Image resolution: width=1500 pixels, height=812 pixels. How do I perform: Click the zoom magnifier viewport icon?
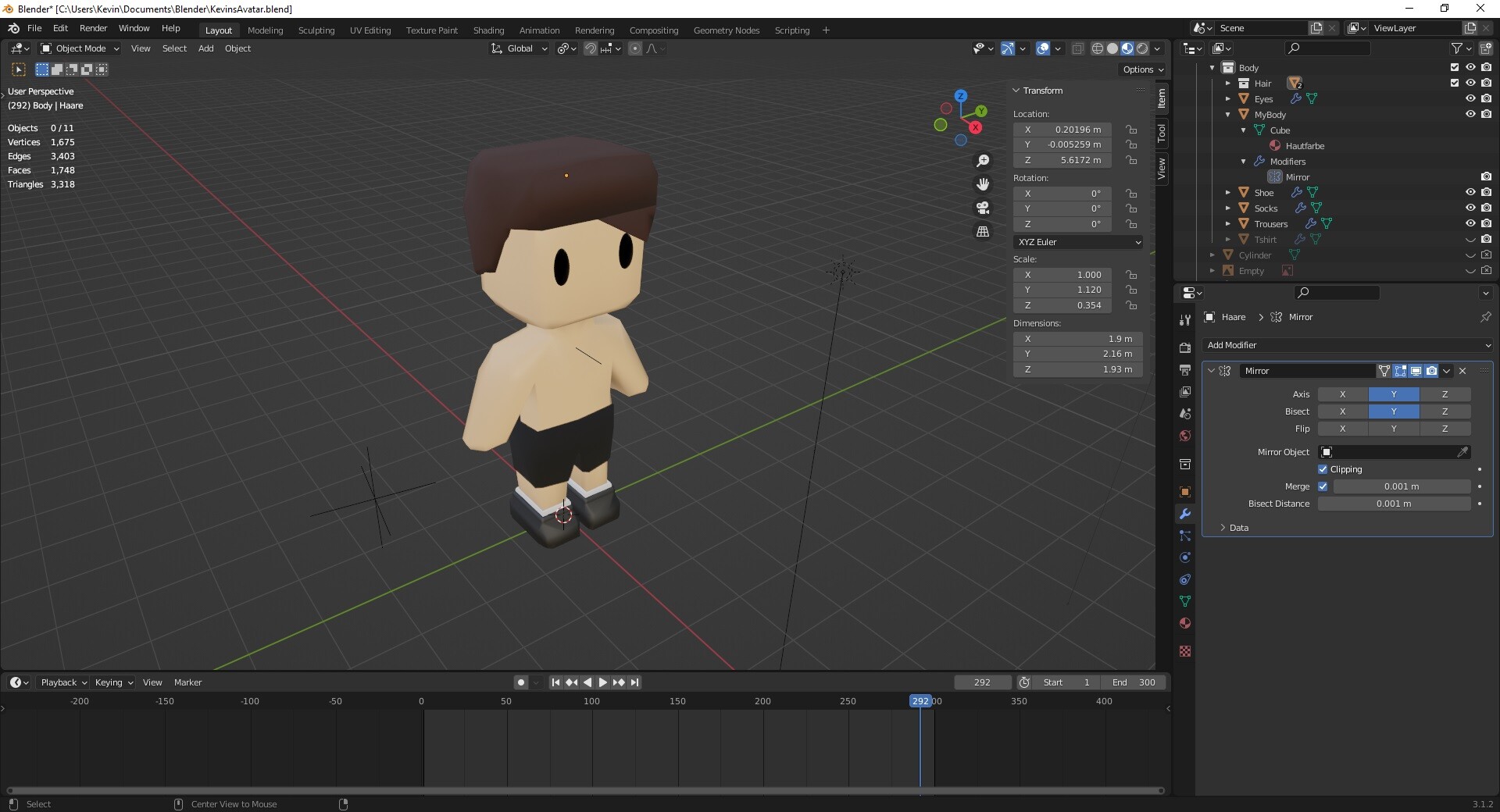click(x=983, y=161)
